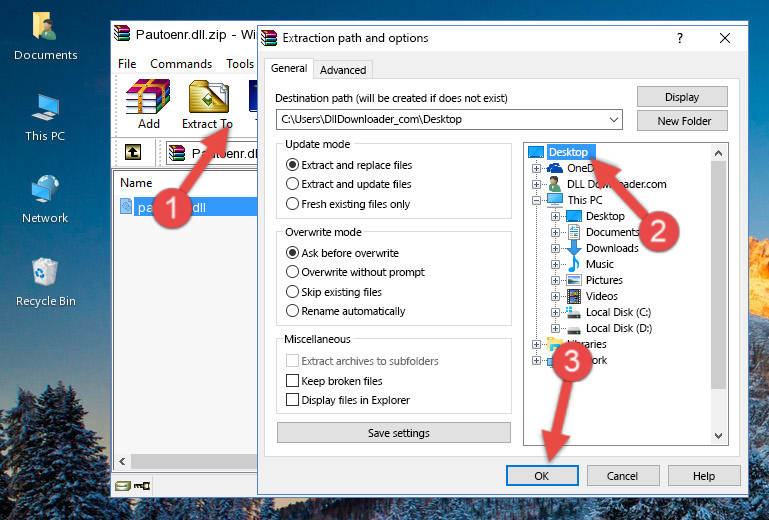This screenshot has height=520, width=769.
Task: Click the WinRAR icon in main title bar
Action: coord(122,33)
